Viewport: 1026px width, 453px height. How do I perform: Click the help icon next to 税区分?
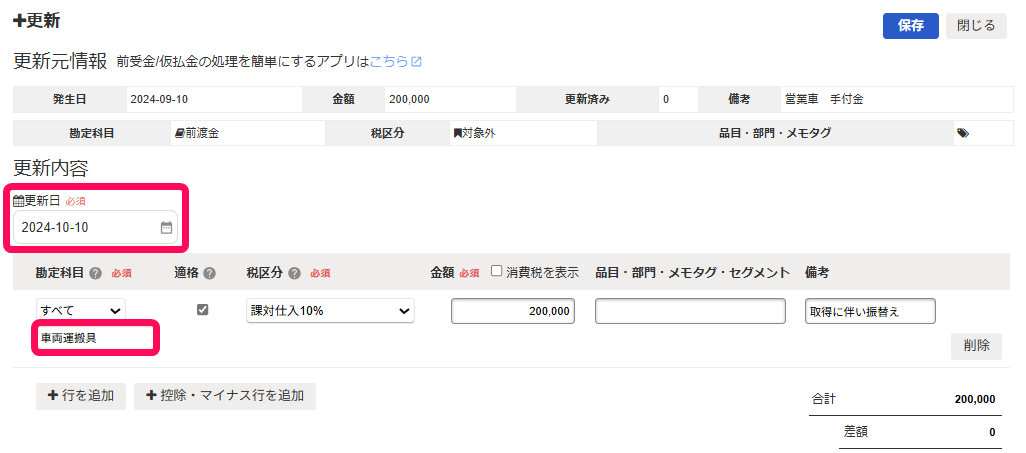click(294, 273)
